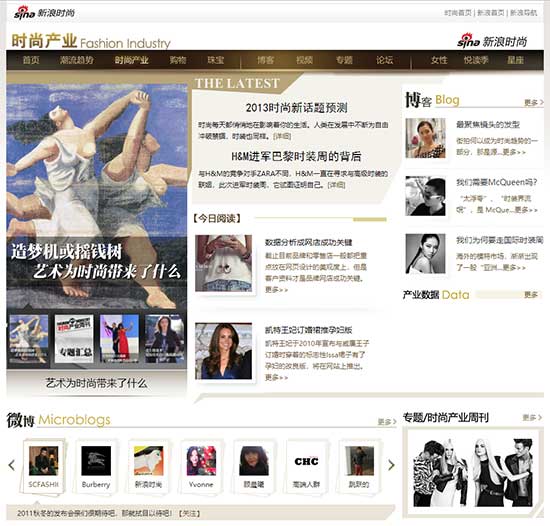Open blog post 最聚焦镜头的发型
The height and width of the screenshot is (526, 550).
tap(488, 124)
